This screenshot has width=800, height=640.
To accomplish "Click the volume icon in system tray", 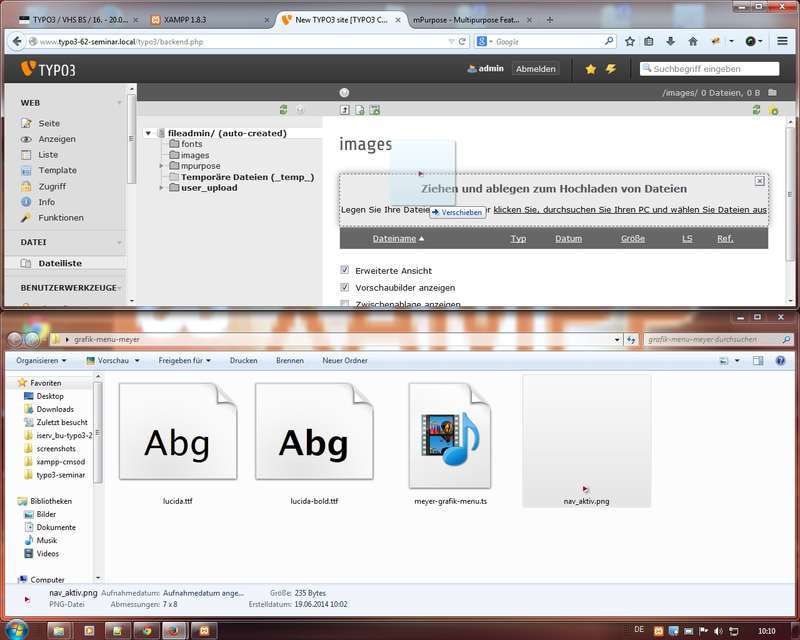I will [718, 631].
